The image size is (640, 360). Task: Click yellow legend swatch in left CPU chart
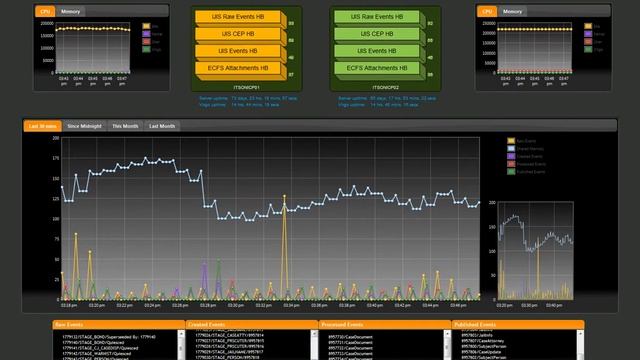click(x=147, y=26)
